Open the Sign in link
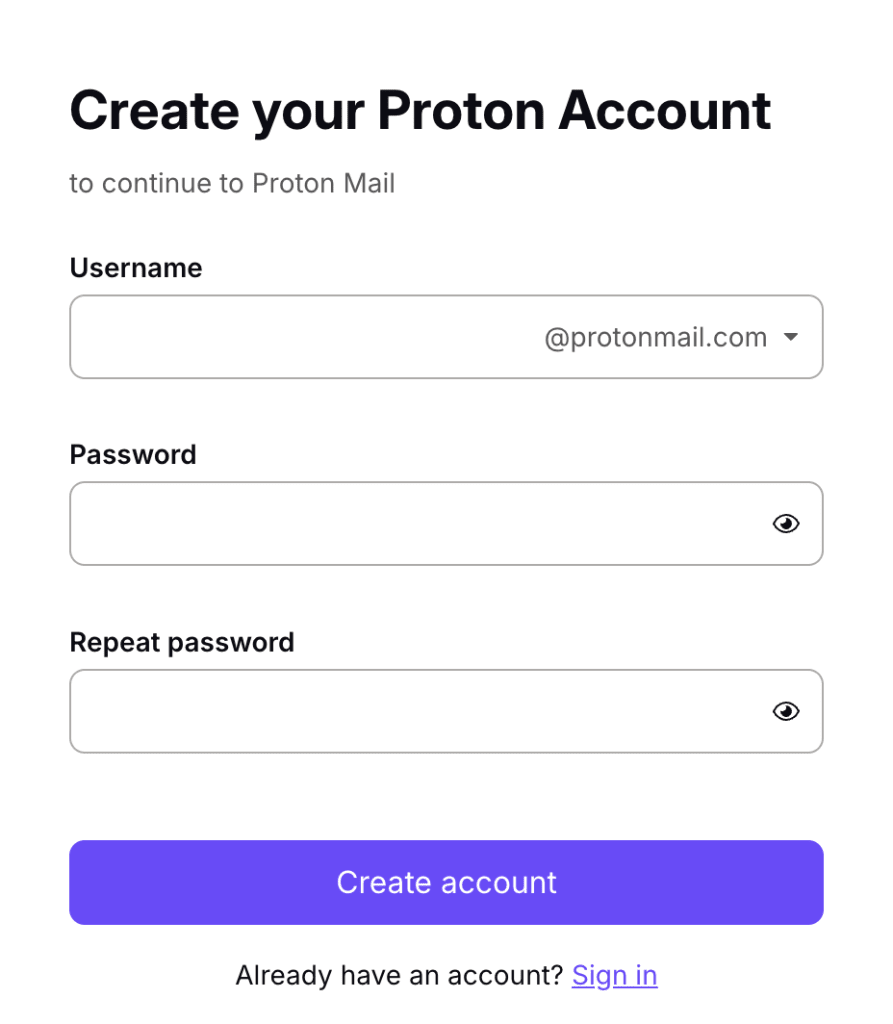The width and height of the screenshot is (893, 1024). tap(614, 975)
